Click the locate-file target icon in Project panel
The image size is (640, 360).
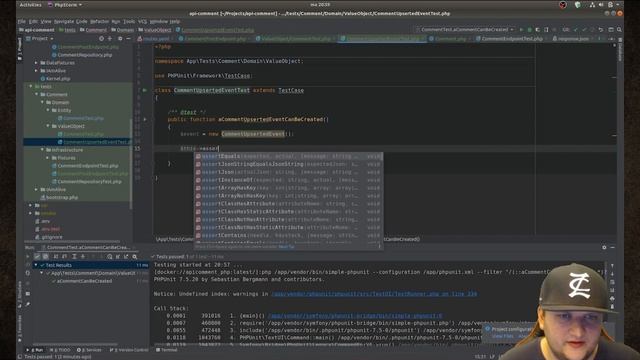(101, 38)
